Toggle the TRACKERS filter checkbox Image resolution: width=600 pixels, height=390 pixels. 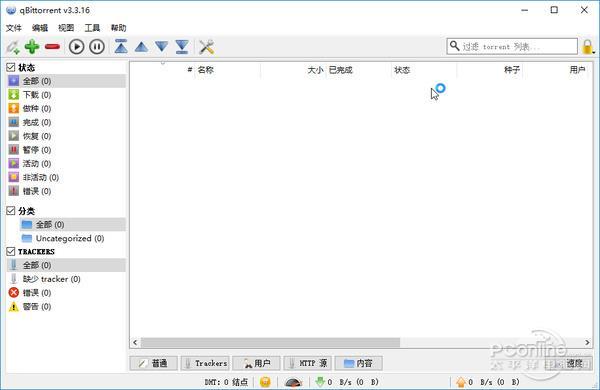[x=11, y=251]
